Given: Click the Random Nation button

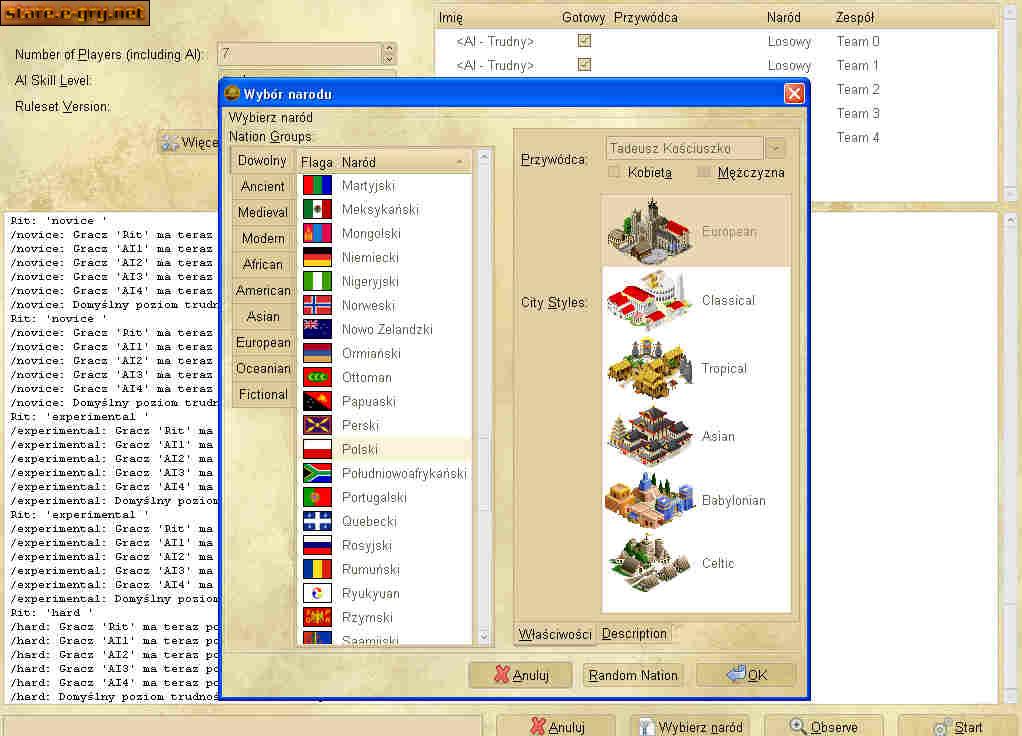Looking at the screenshot, I should click(x=633, y=675).
